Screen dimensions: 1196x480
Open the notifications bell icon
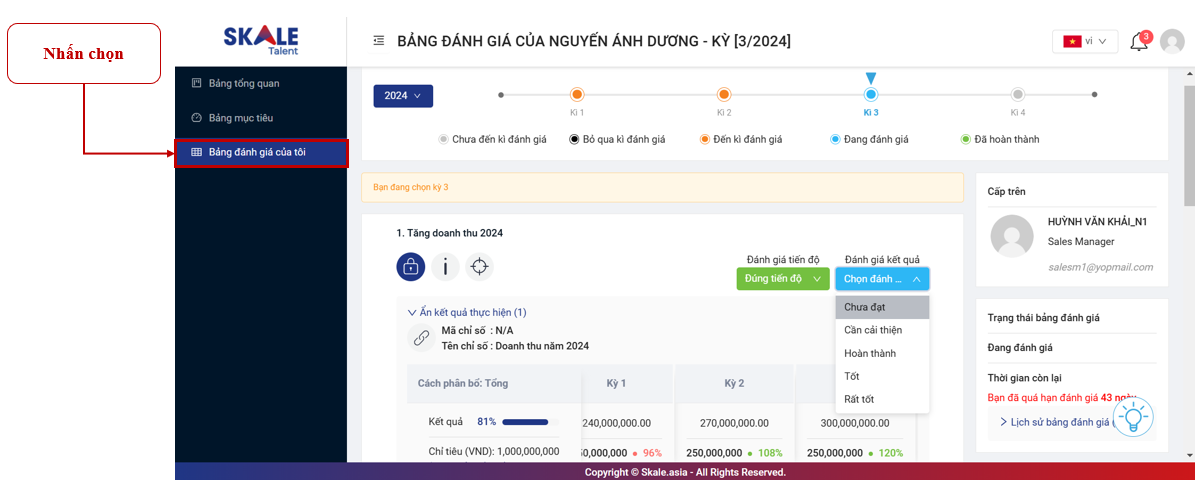(x=1138, y=42)
